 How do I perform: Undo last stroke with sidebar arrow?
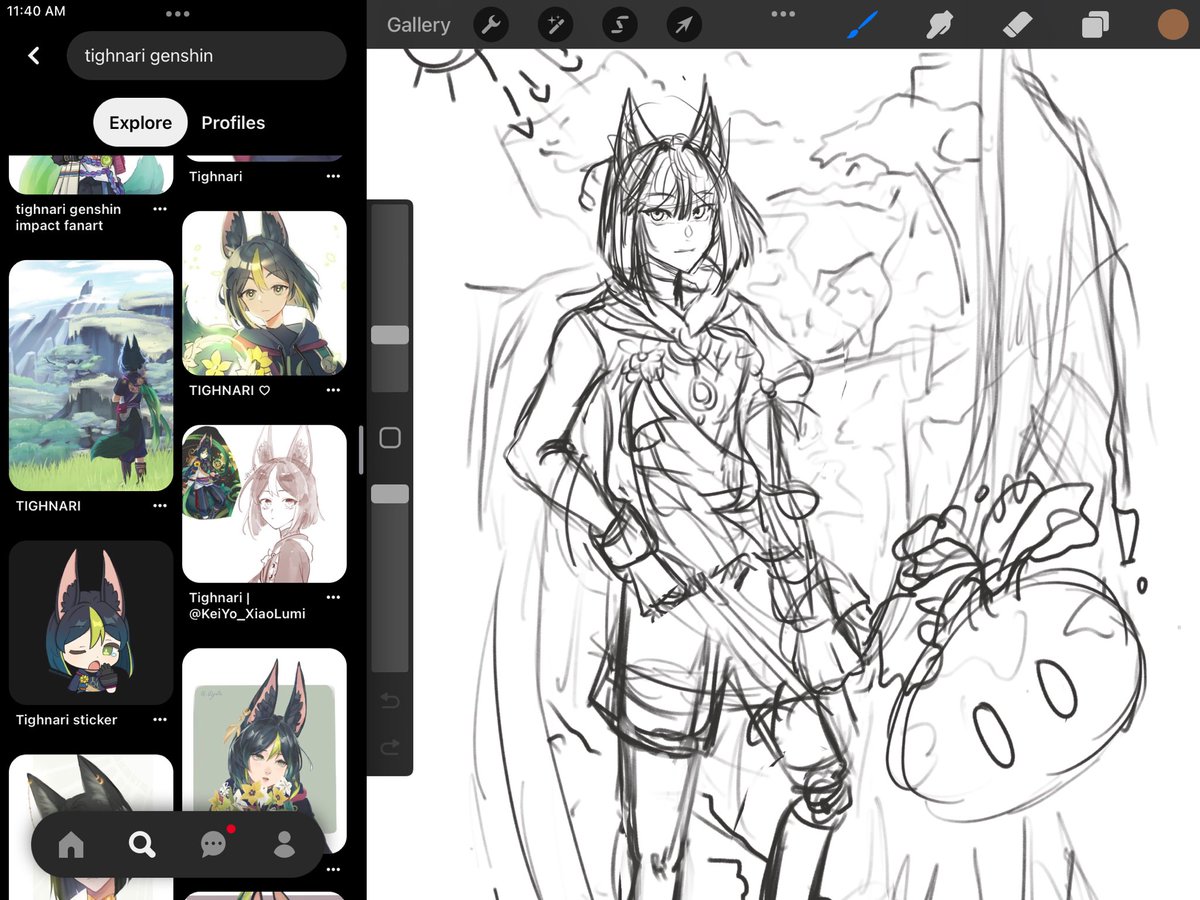[x=390, y=701]
